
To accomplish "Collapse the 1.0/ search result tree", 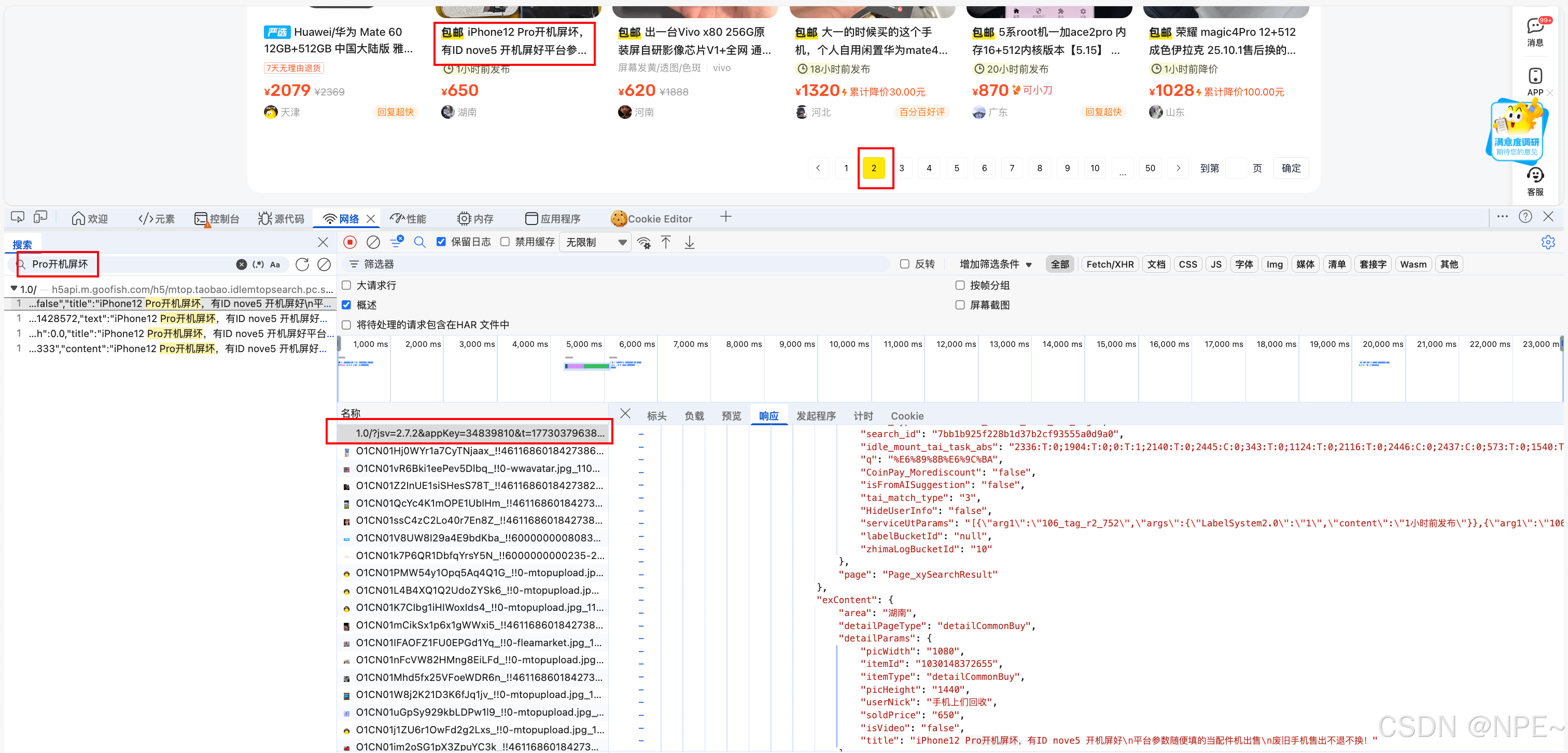I will click(14, 288).
